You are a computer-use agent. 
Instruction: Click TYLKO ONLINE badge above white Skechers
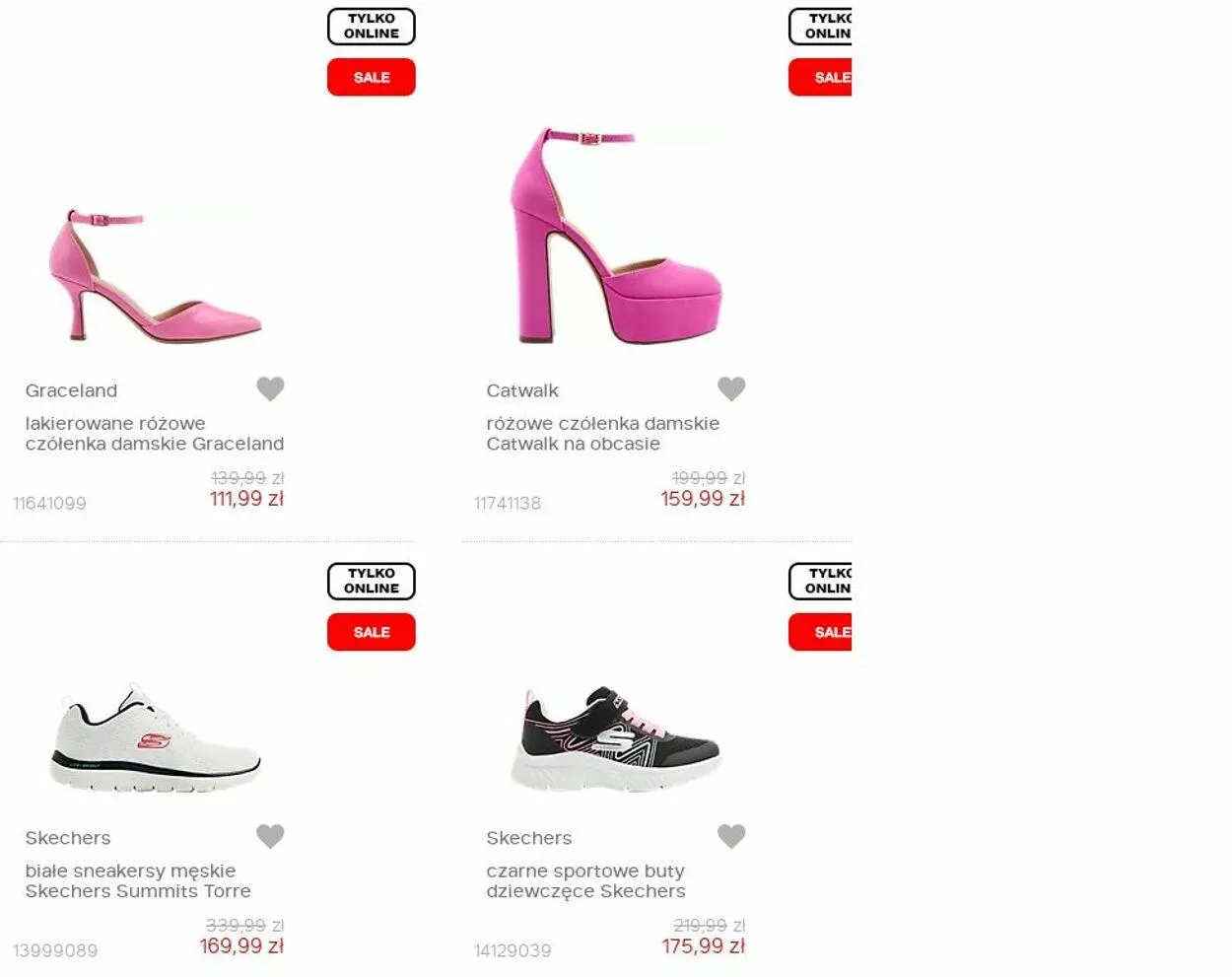tap(371, 582)
